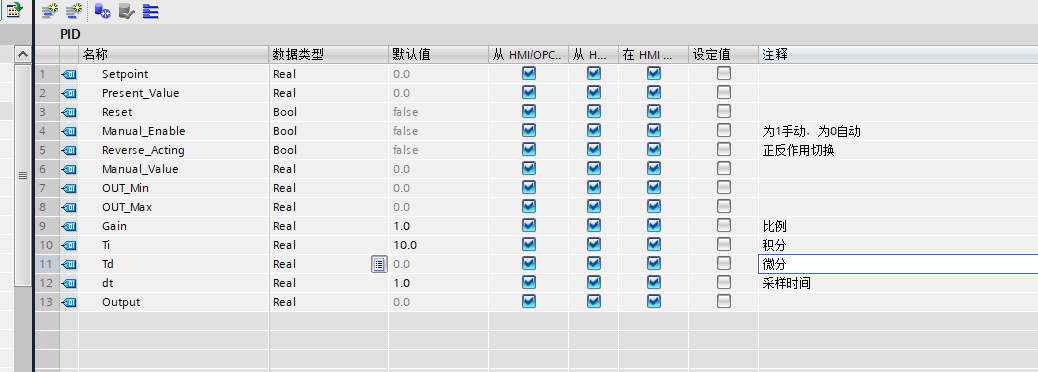Click the tag icon of the dt row
Image resolution: width=1038 pixels, height=372 pixels.
click(69, 283)
